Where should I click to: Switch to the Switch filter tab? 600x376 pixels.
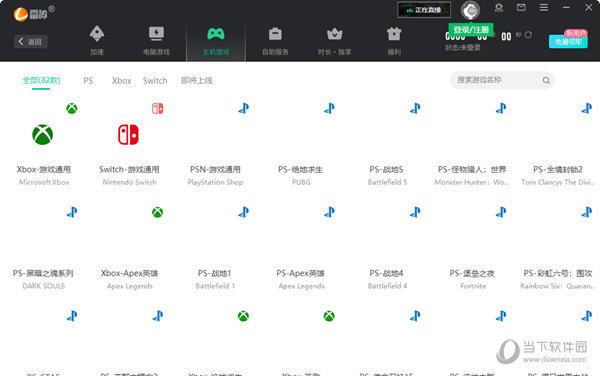click(x=155, y=81)
